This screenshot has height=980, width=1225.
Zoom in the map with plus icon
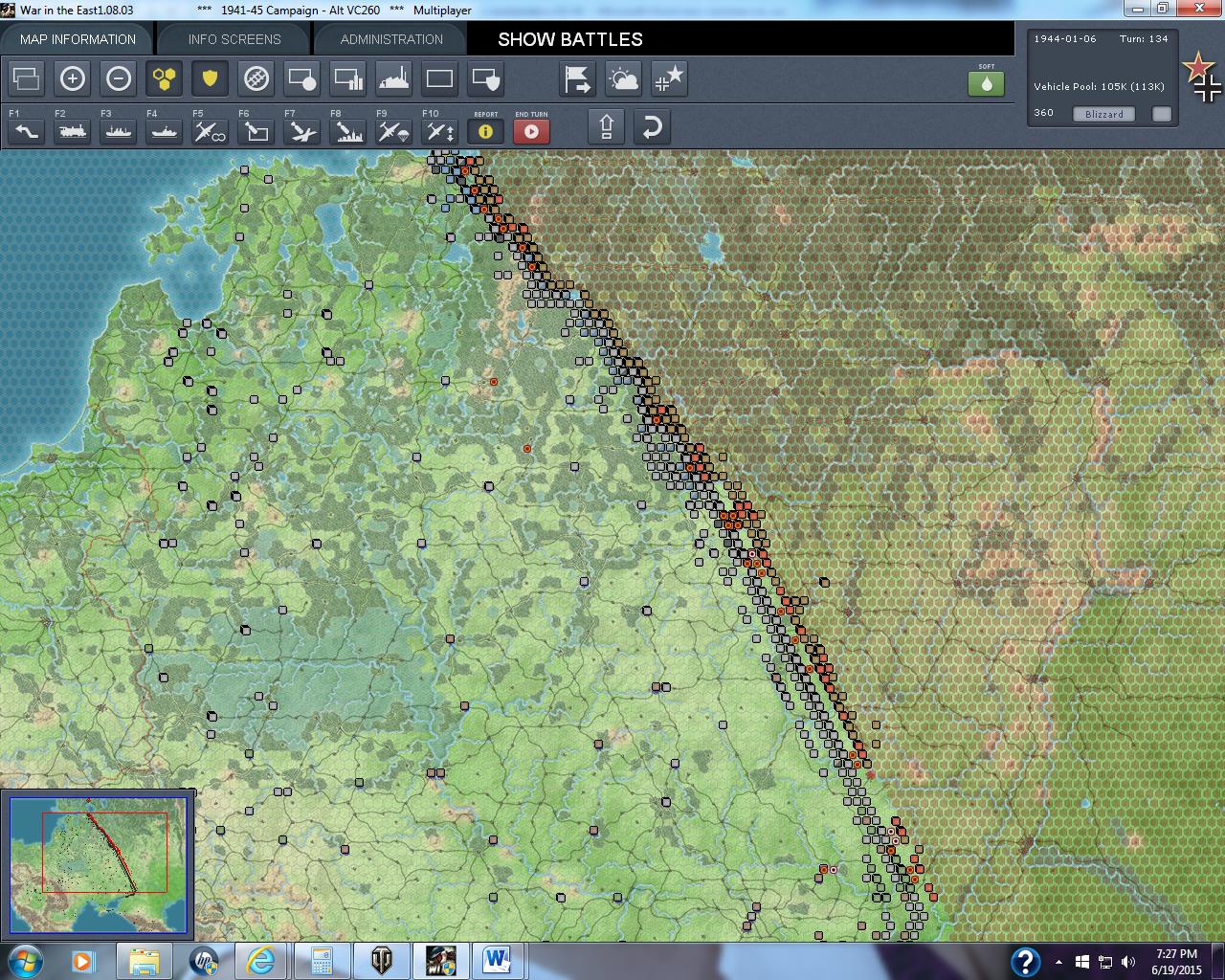coord(72,78)
